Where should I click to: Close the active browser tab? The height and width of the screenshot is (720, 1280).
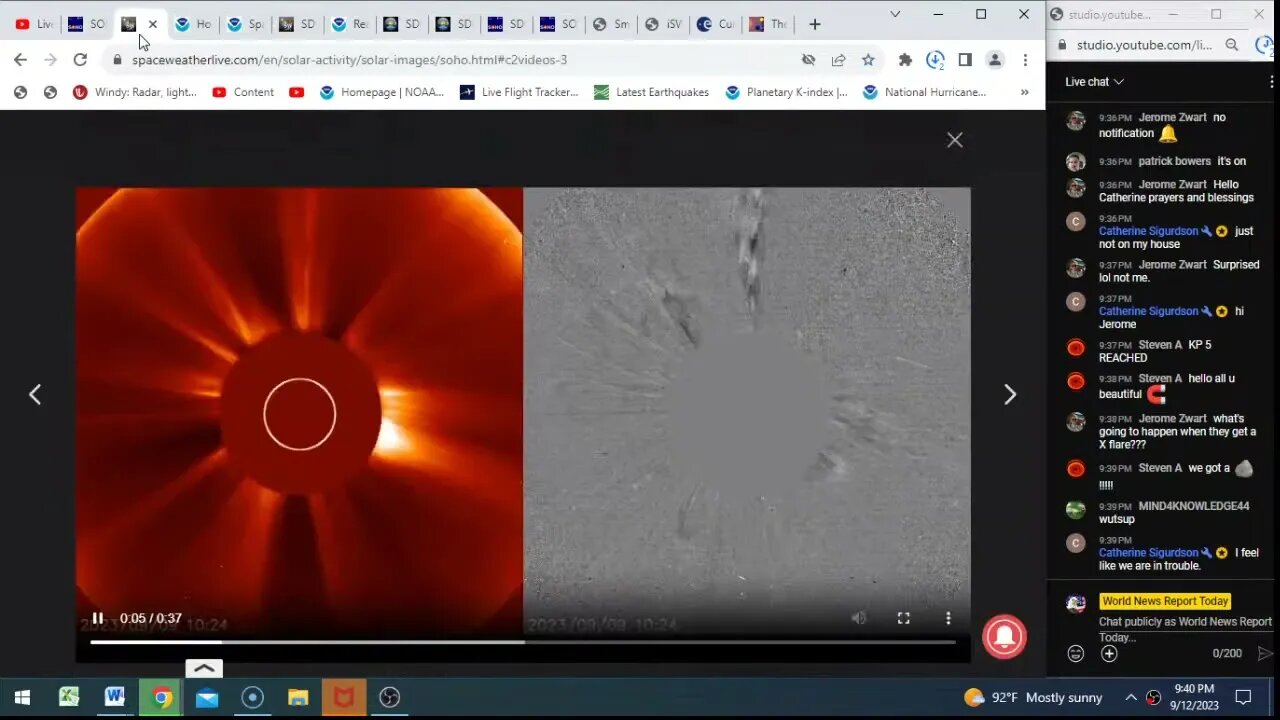152,24
